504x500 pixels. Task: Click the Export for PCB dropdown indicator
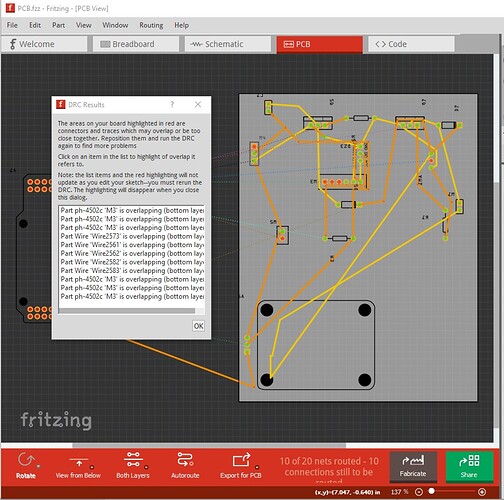pyautogui.click(x=257, y=467)
